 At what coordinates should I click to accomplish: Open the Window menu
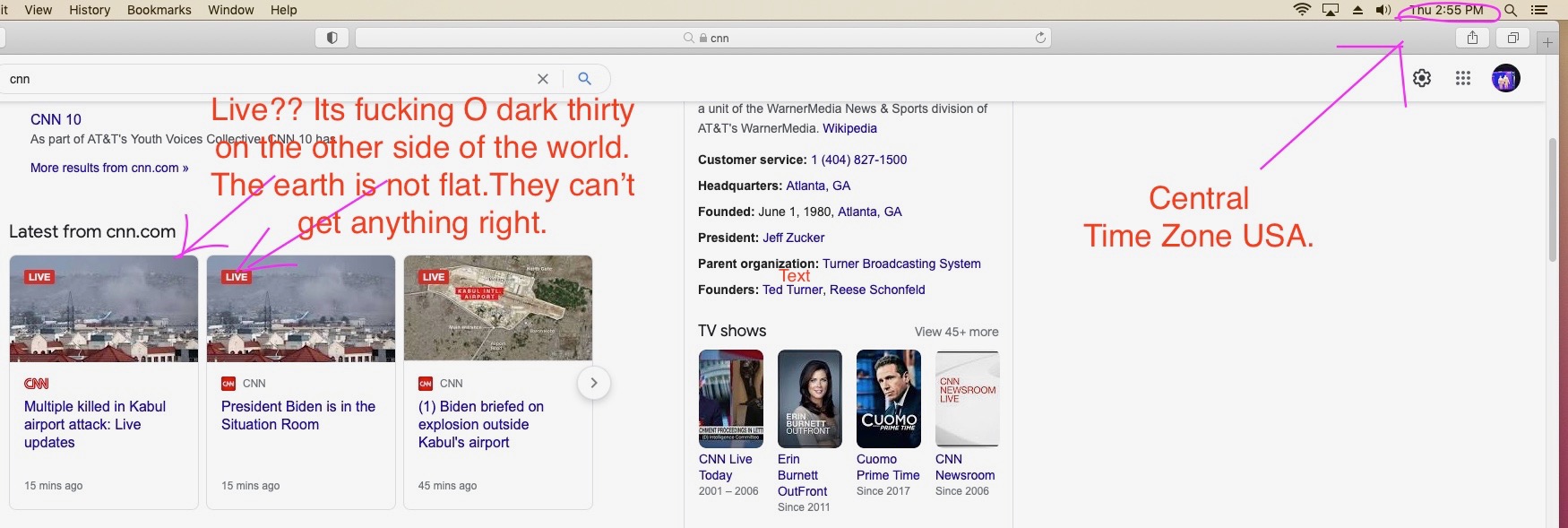point(231,10)
